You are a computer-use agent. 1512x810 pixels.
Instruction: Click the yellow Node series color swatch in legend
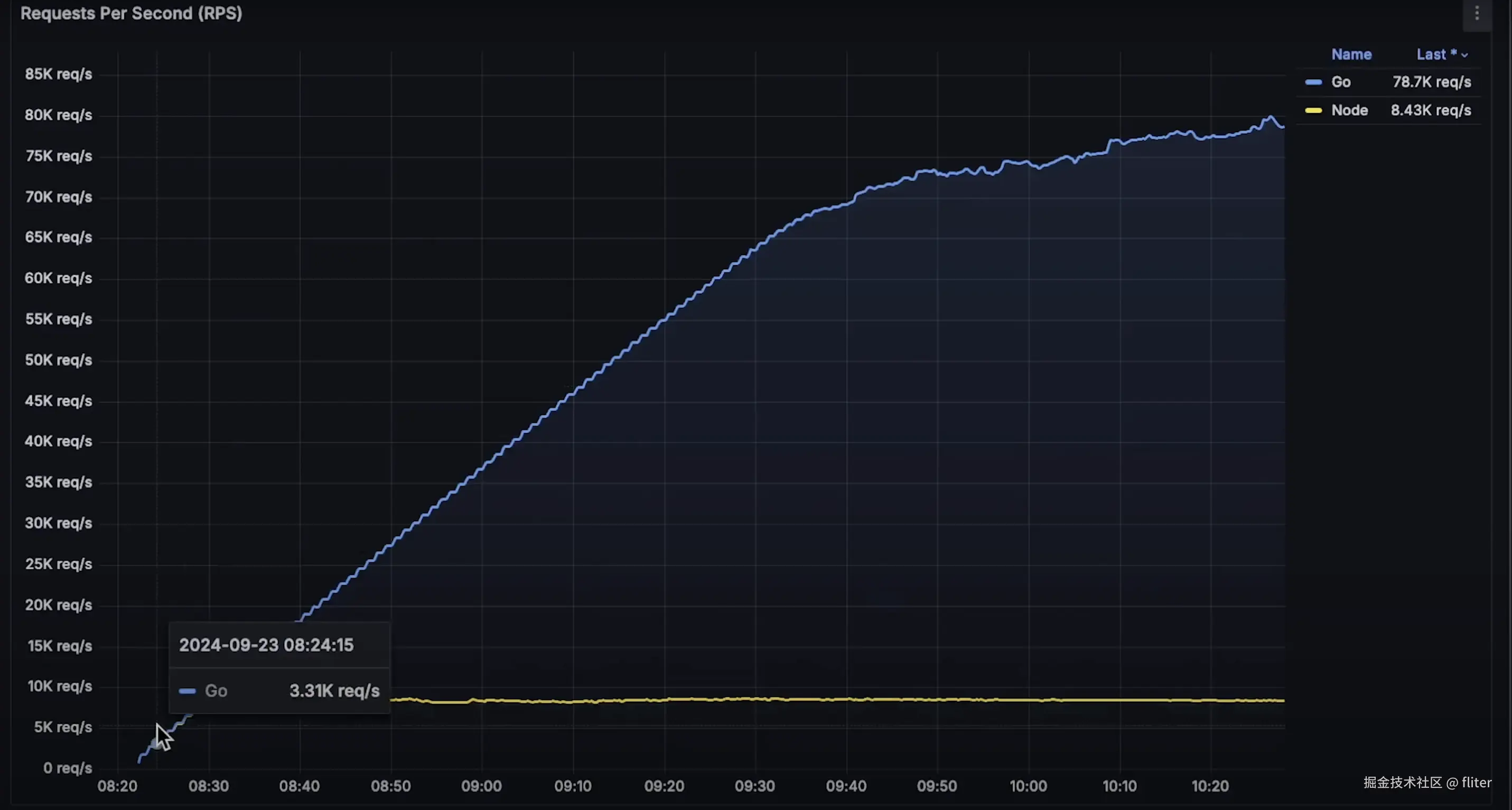coord(1313,110)
